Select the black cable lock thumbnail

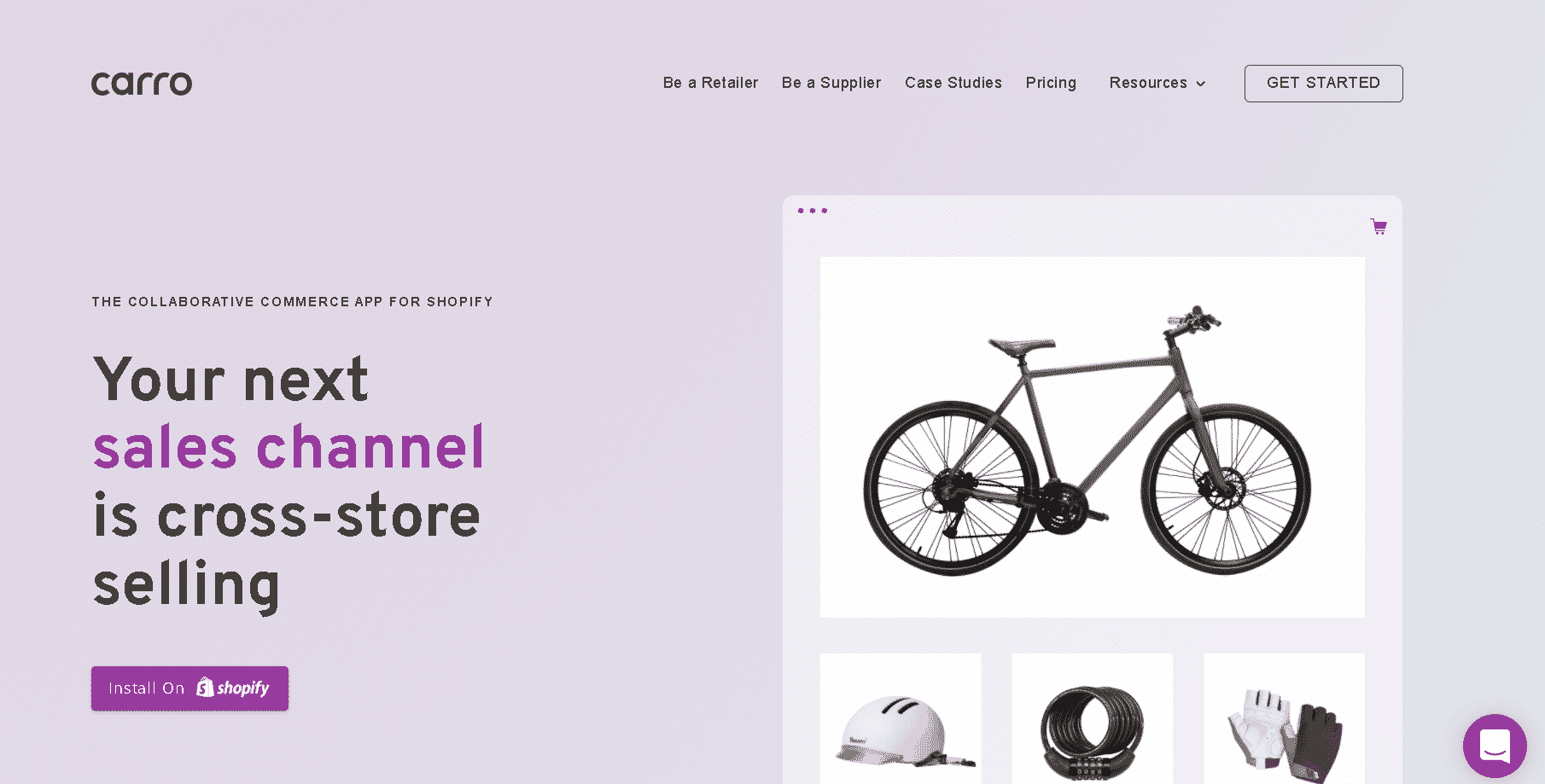point(1093,718)
